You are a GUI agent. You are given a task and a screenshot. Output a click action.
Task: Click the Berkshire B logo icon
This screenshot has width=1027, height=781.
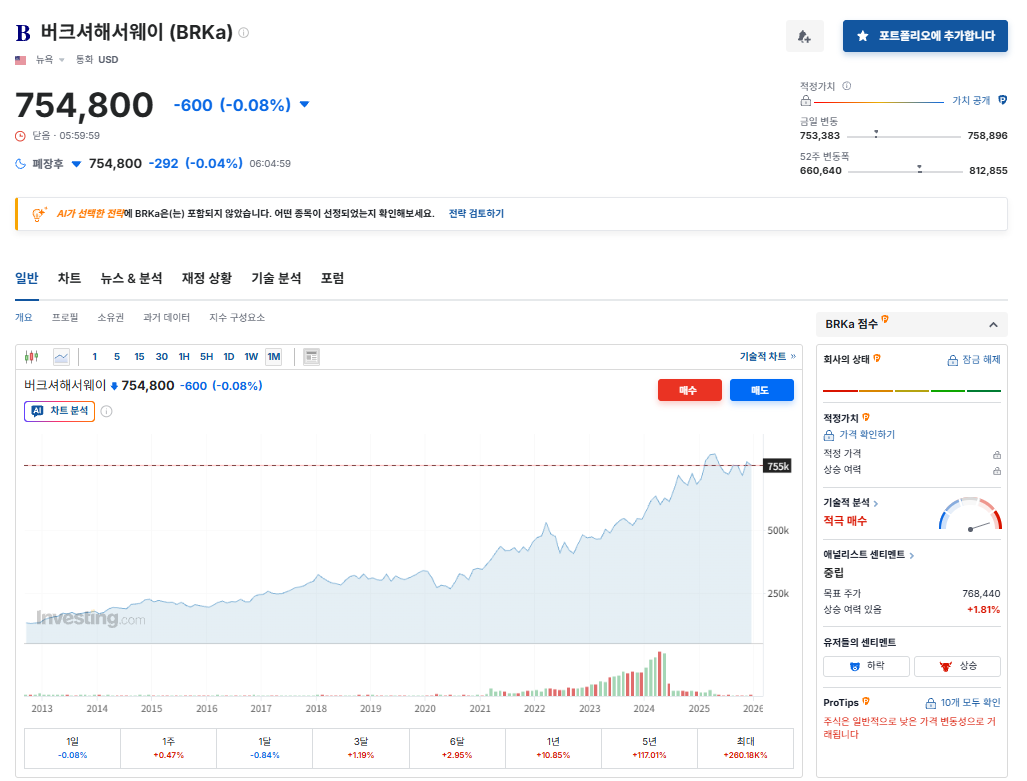(23, 33)
